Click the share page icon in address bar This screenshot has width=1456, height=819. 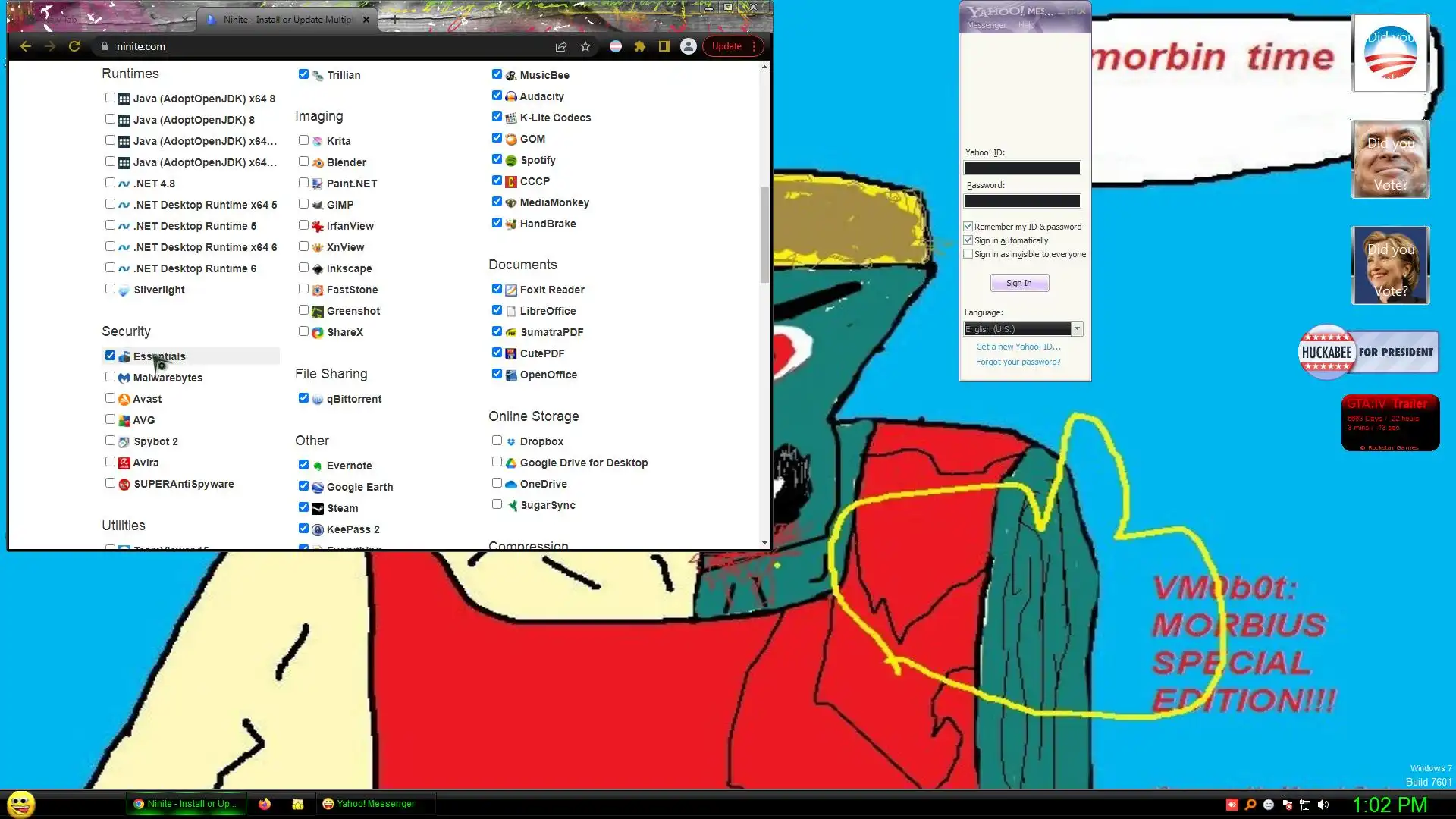coord(561,46)
